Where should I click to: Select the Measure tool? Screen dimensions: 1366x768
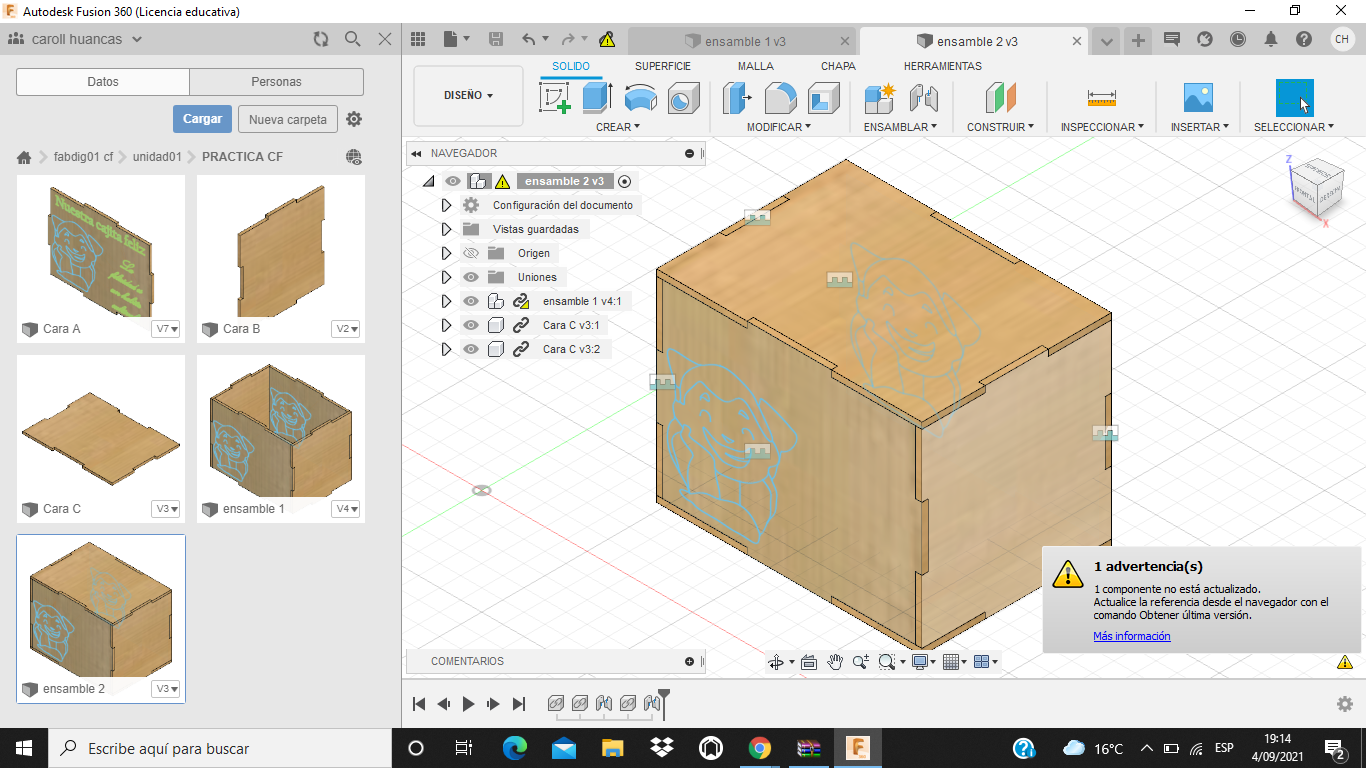click(x=1101, y=98)
